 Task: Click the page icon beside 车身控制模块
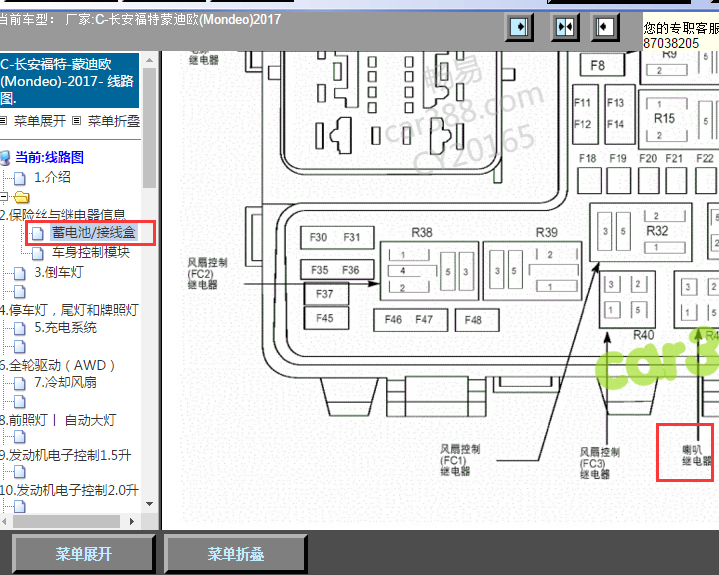pyautogui.click(x=38, y=253)
